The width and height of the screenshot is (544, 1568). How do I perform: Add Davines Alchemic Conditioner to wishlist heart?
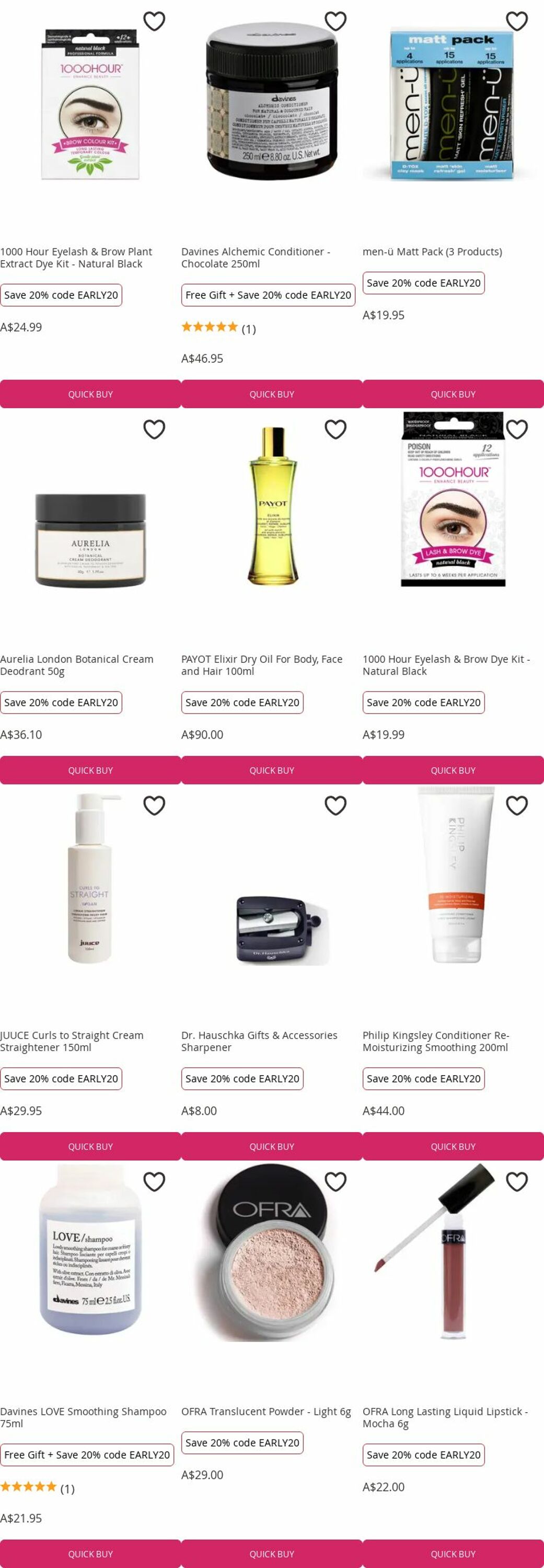[335, 21]
